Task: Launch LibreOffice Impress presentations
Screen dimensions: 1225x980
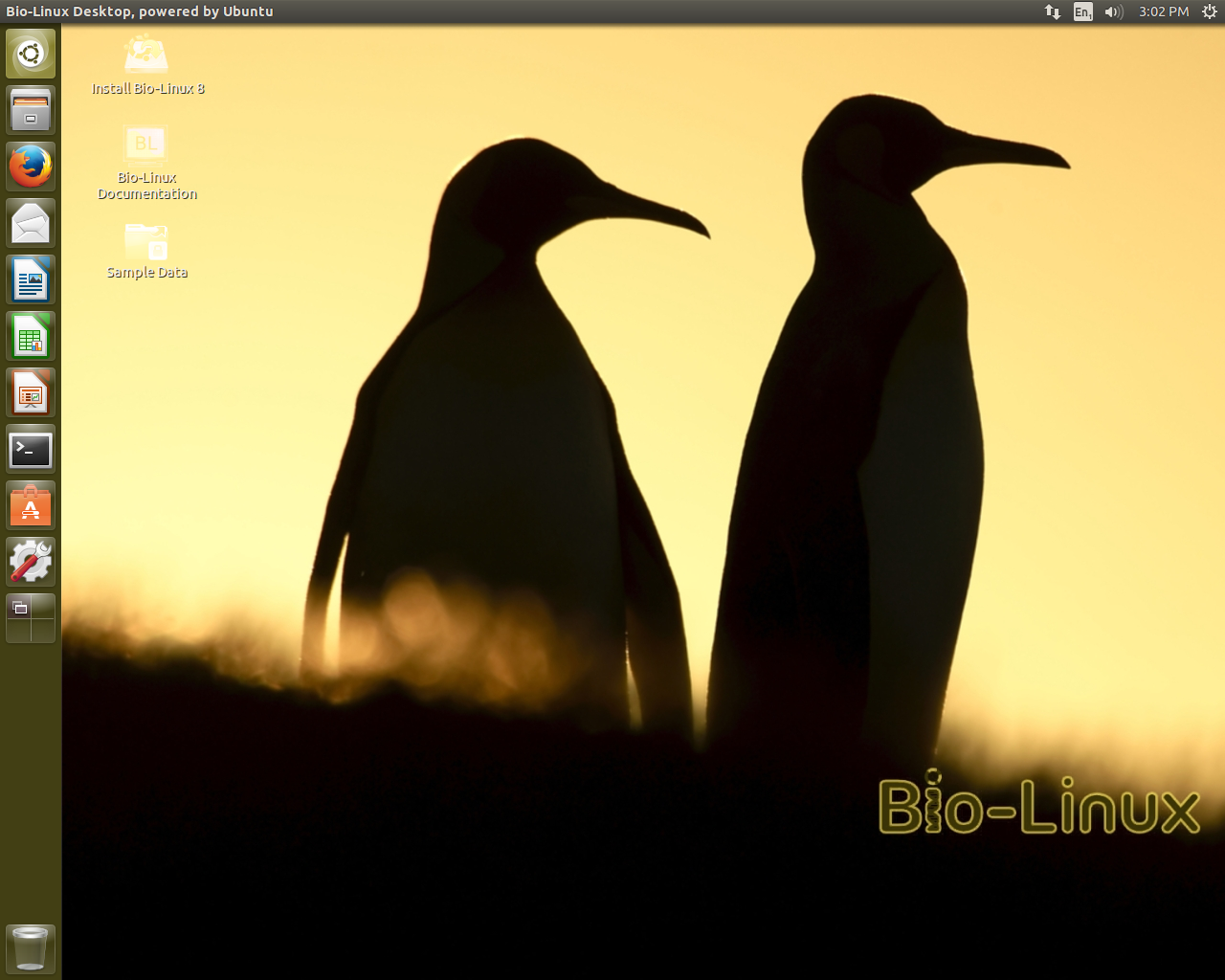Action: click(31, 392)
